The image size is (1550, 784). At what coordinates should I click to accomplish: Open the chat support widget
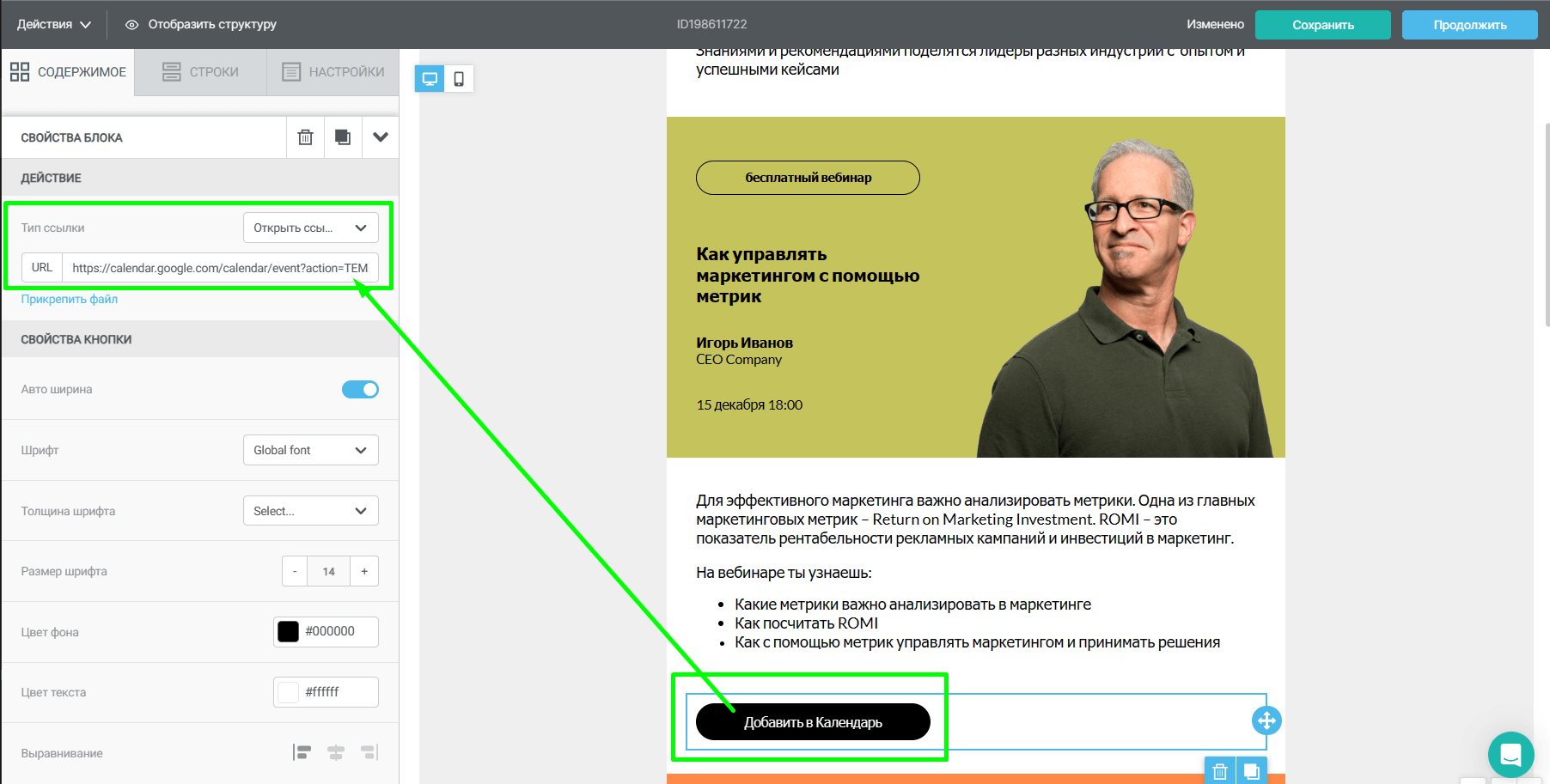1510,755
